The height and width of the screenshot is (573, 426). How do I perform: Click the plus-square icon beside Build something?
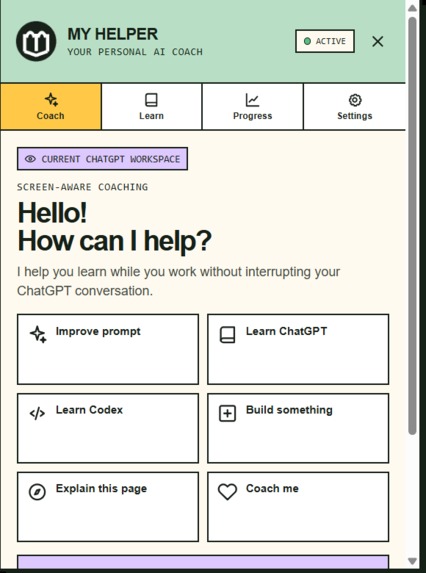point(227,414)
